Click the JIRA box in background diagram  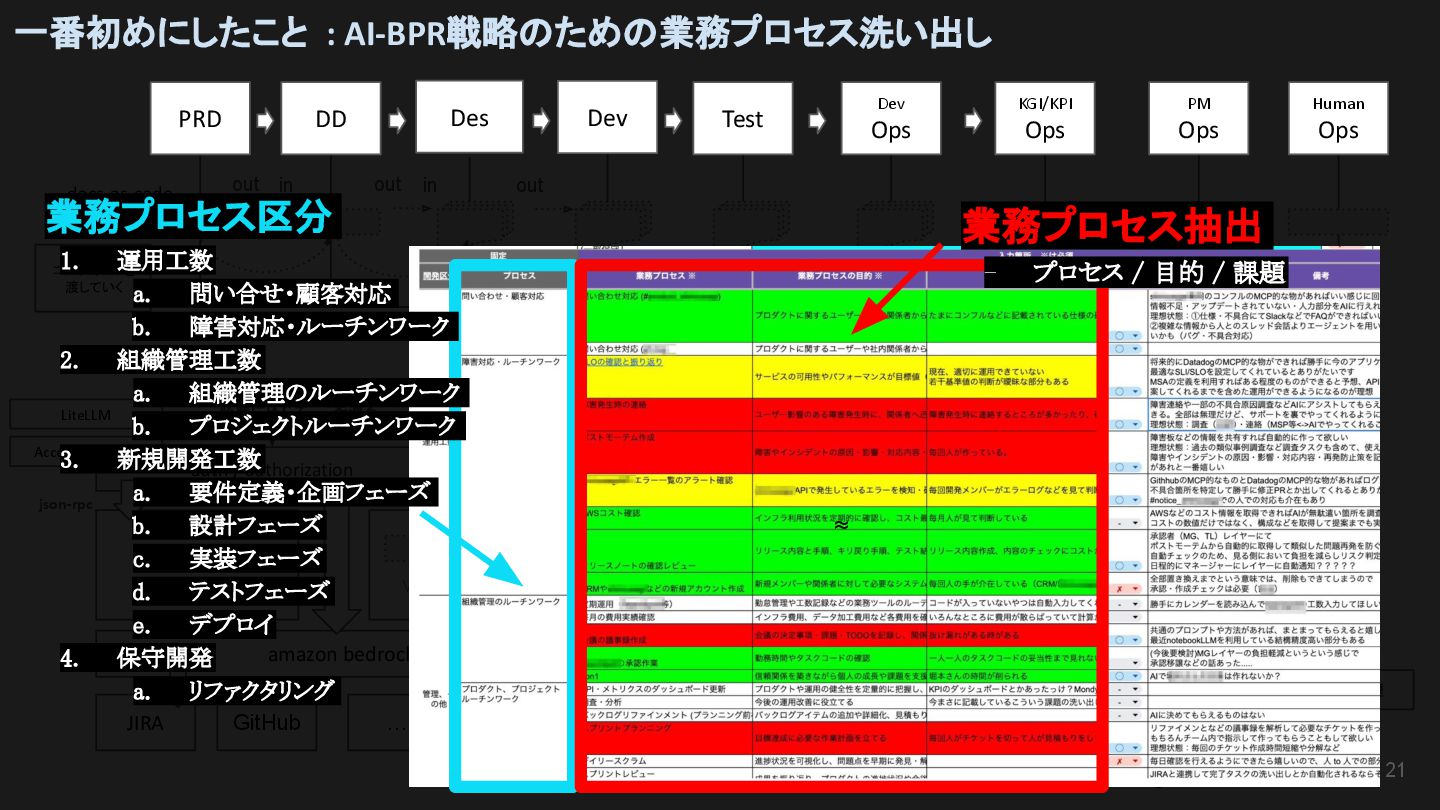(x=146, y=723)
